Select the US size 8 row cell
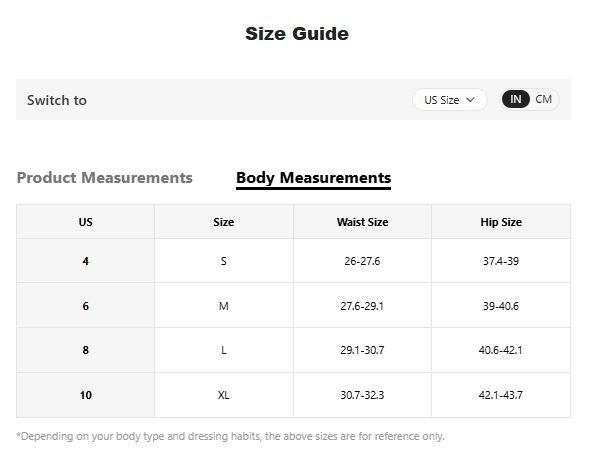 coord(85,350)
